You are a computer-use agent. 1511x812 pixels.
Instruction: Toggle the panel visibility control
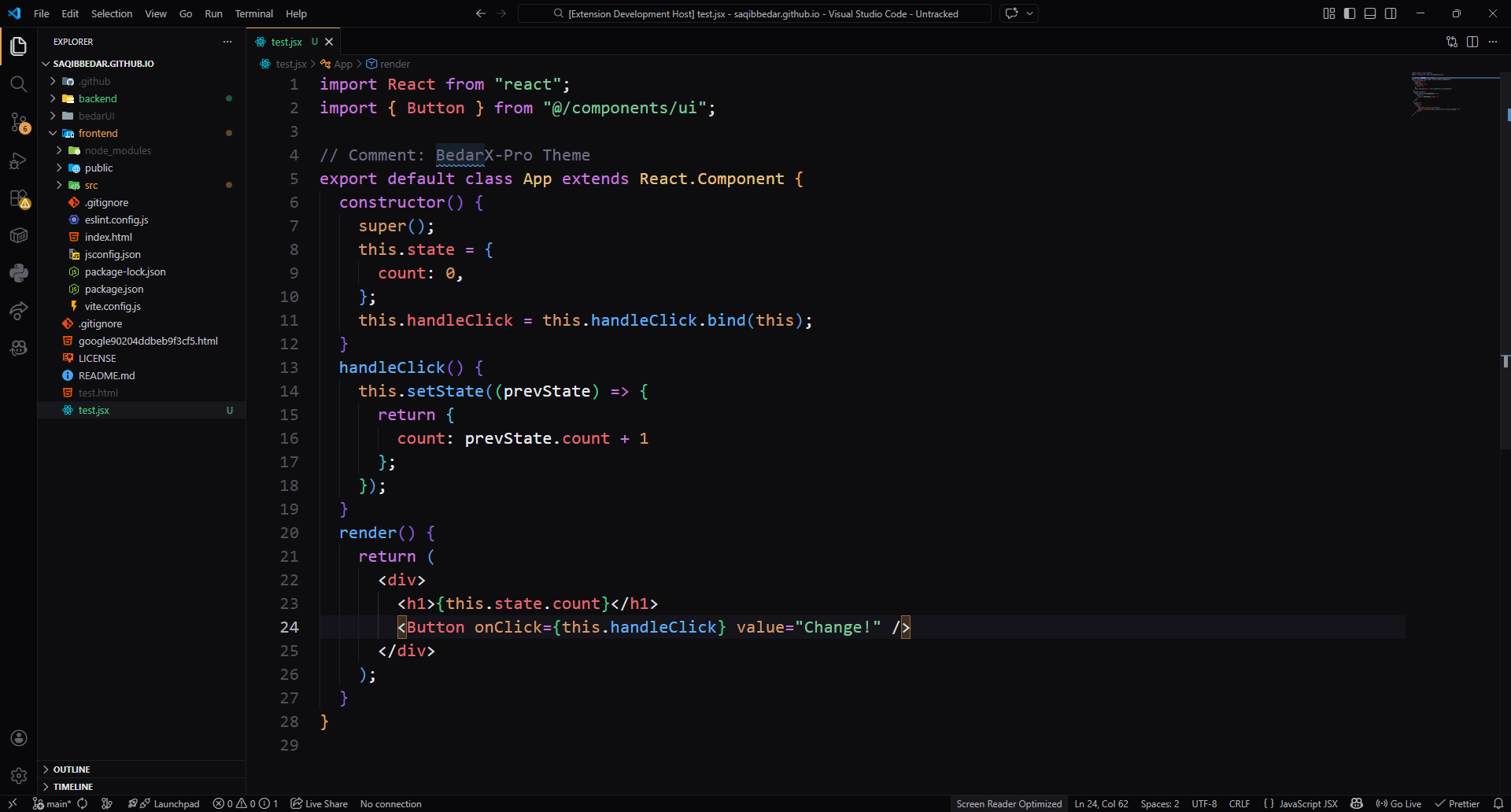point(1370,13)
